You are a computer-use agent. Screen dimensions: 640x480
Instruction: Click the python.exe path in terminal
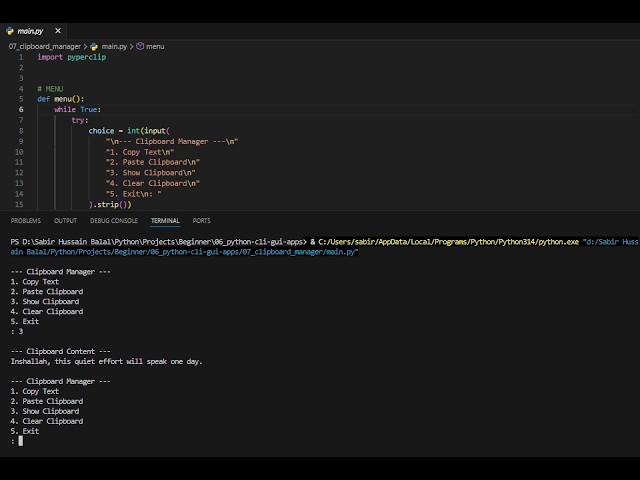click(x=449, y=242)
